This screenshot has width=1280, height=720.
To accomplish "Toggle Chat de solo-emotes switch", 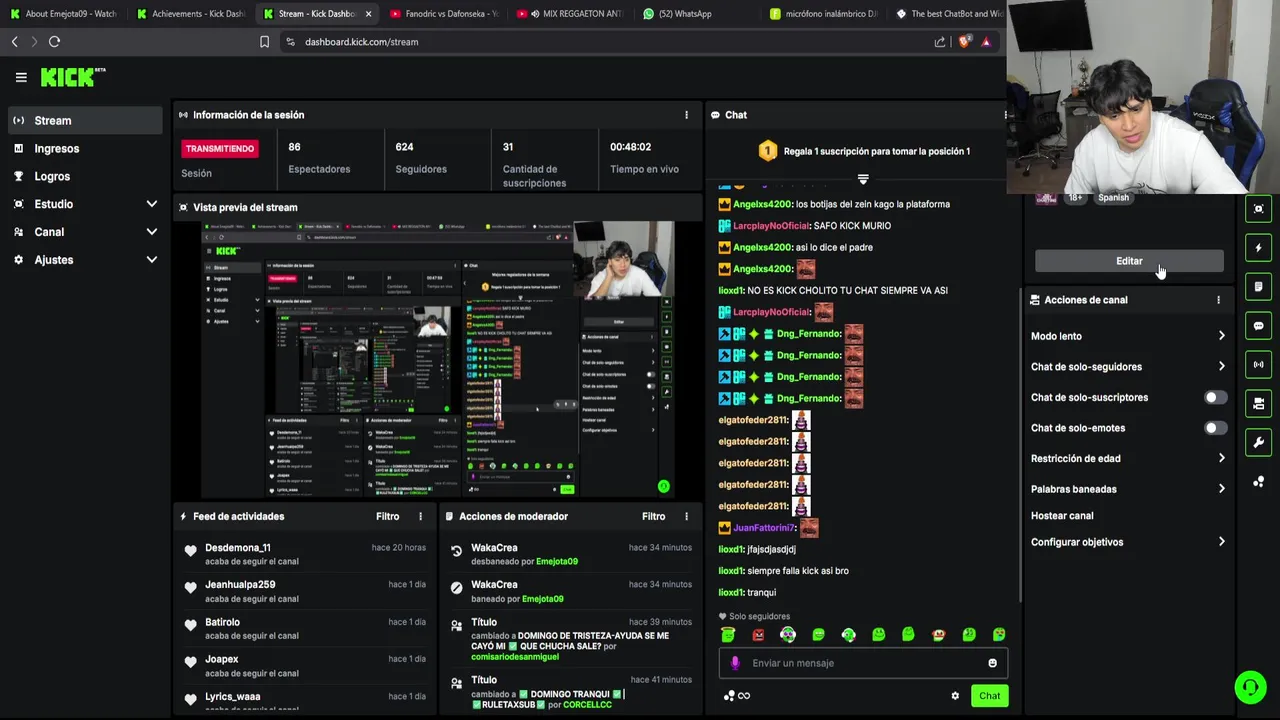I will tap(1215, 428).
